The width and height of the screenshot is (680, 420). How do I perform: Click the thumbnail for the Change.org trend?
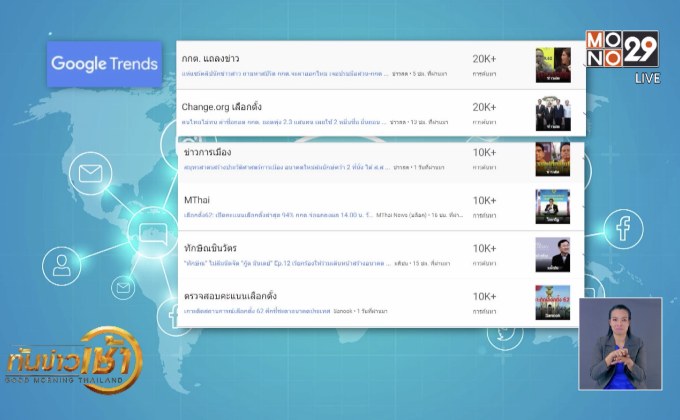tap(553, 112)
